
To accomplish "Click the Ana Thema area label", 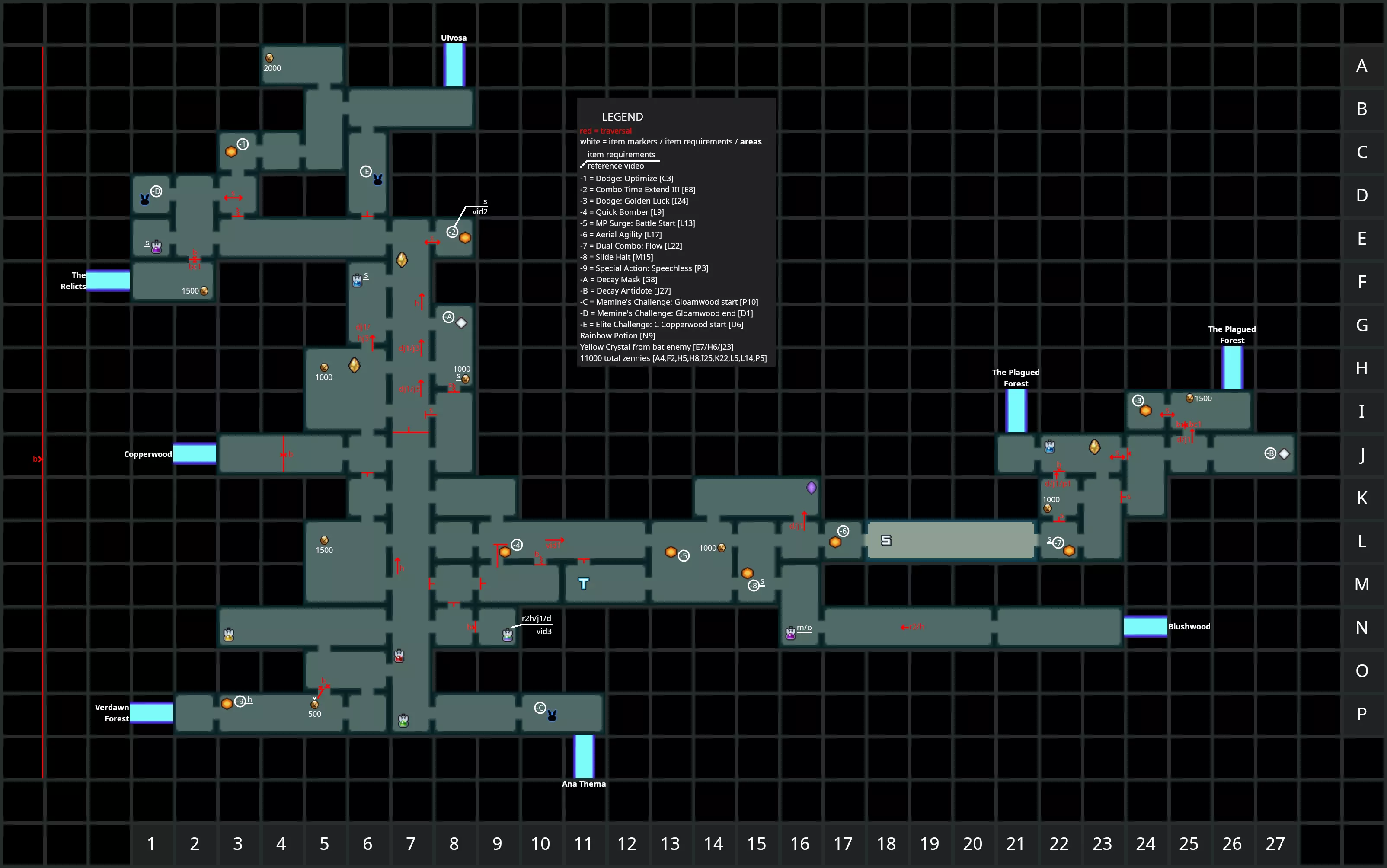I will [583, 784].
